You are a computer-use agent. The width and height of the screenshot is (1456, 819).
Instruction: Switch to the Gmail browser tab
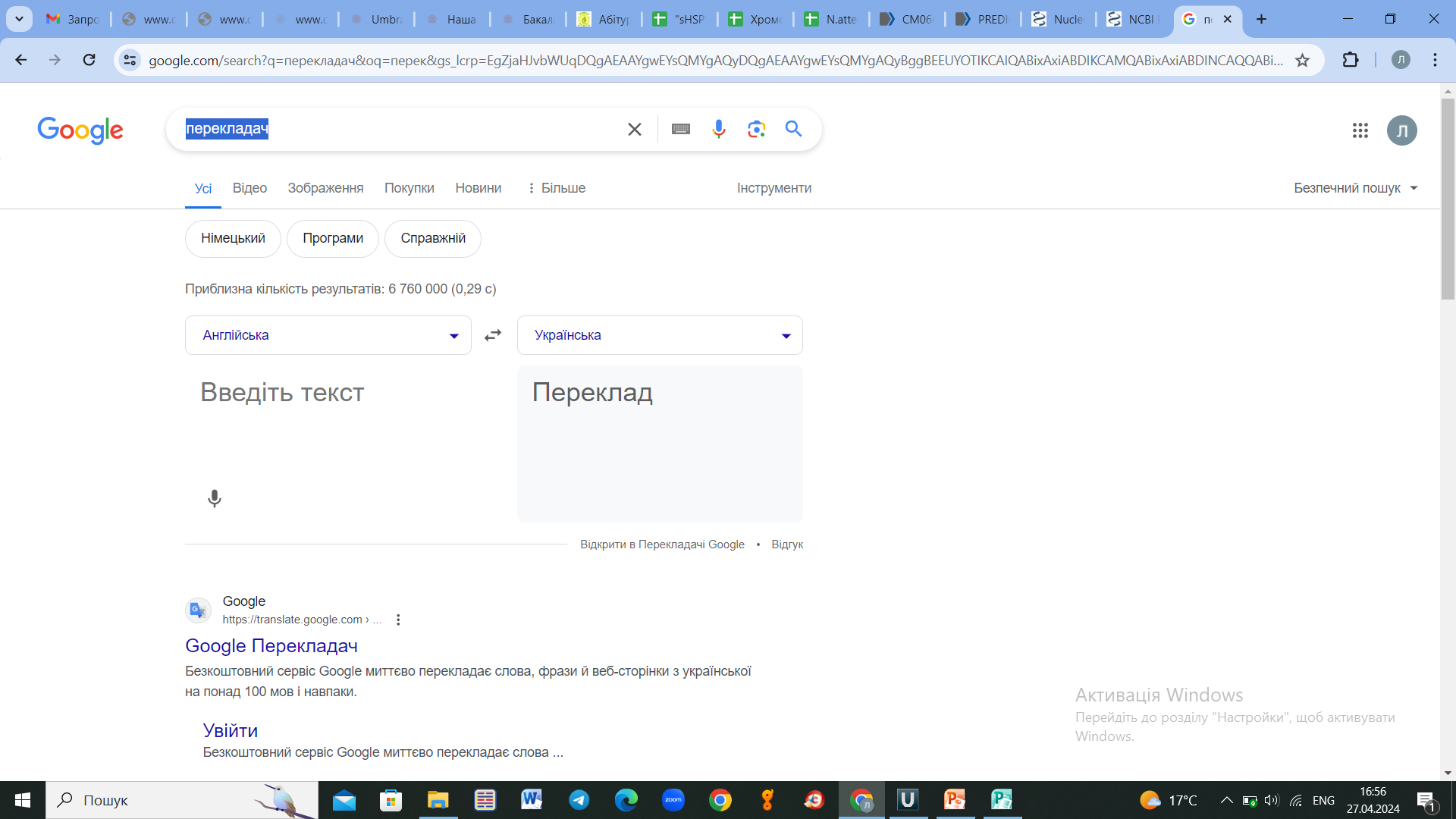pos(72,19)
